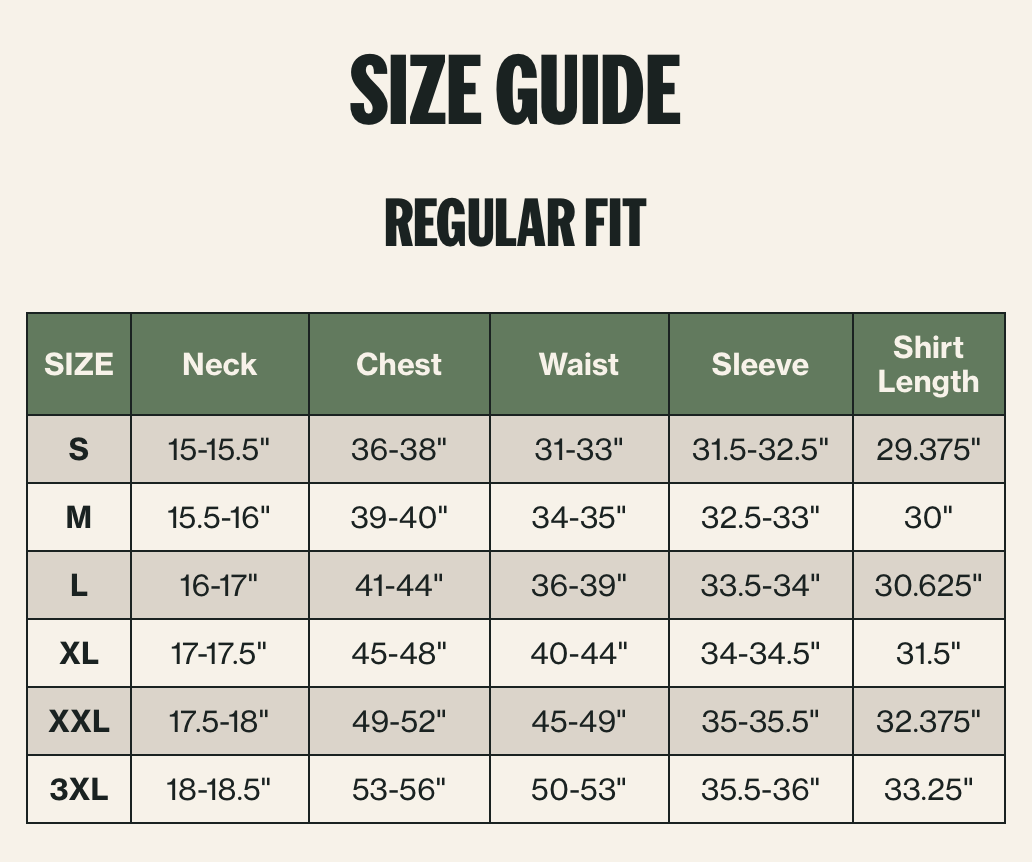Click the M size row label

tap(79, 517)
